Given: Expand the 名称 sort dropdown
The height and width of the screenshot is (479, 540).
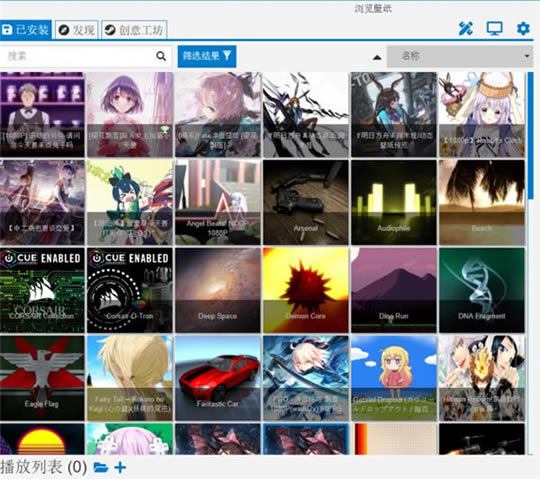Looking at the screenshot, I should [x=460, y=56].
